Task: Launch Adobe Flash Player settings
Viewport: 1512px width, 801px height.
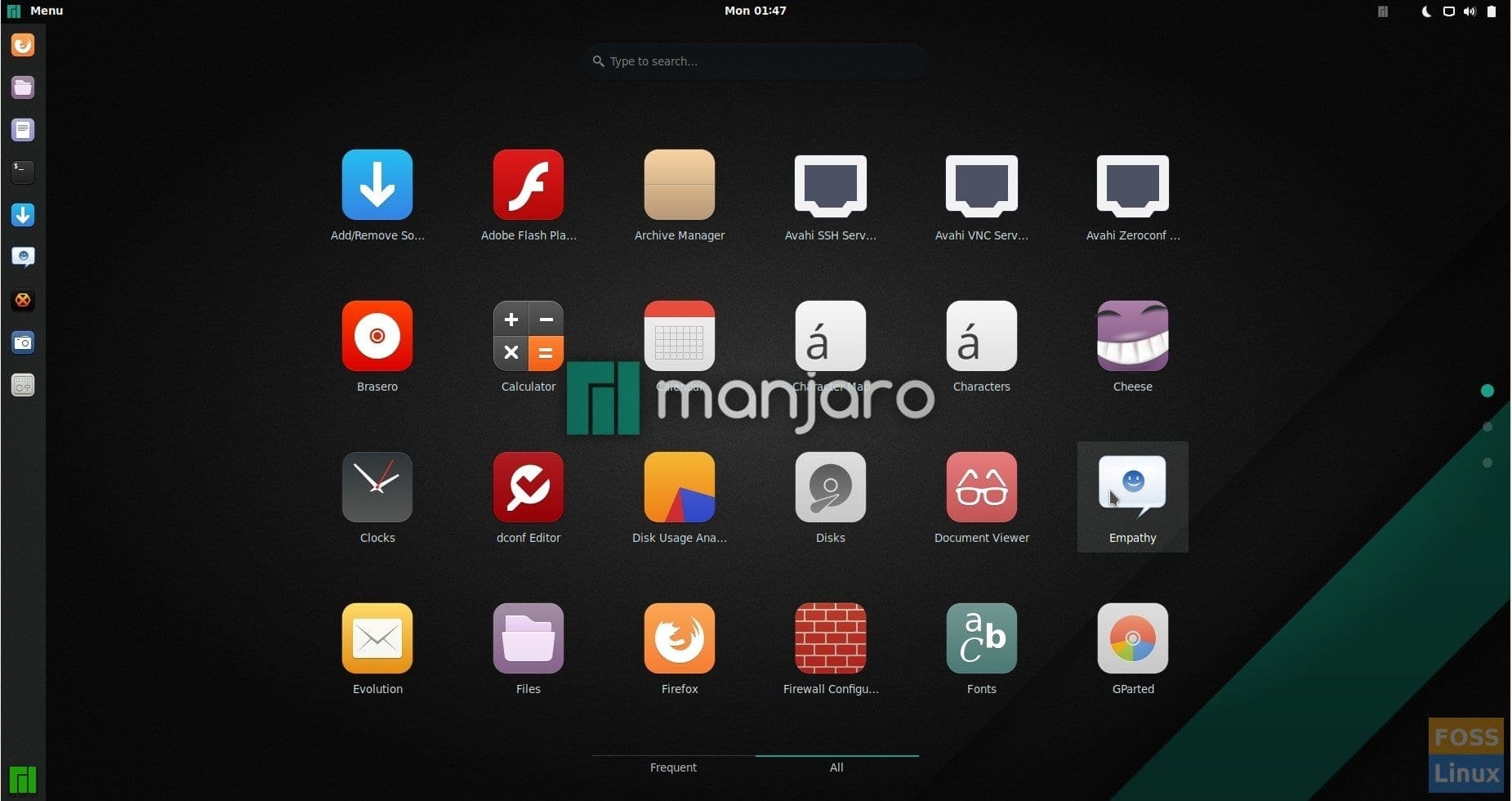Action: (528, 185)
